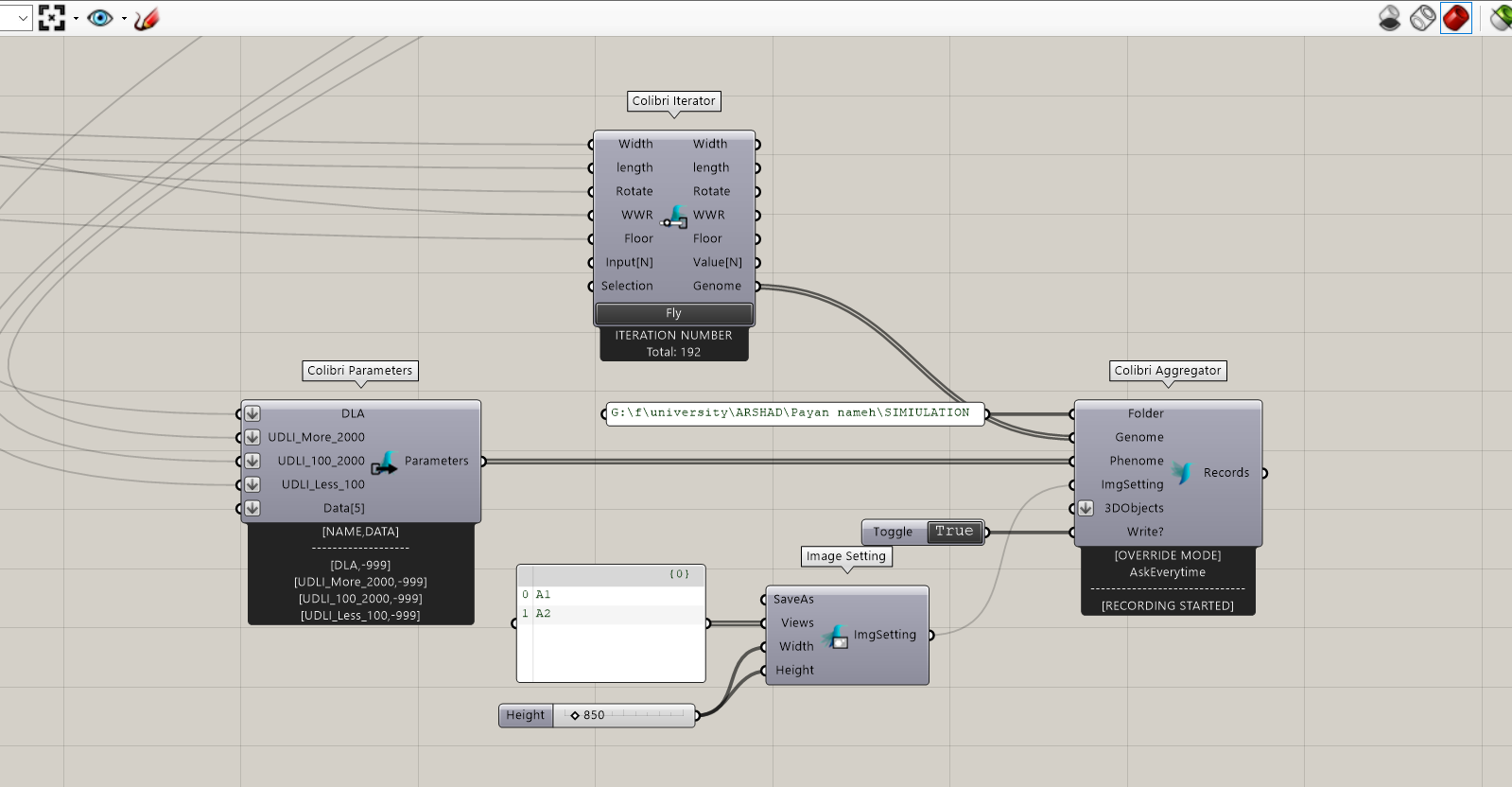Click the Colibri Aggregator hummingbird icon

pos(1182,472)
